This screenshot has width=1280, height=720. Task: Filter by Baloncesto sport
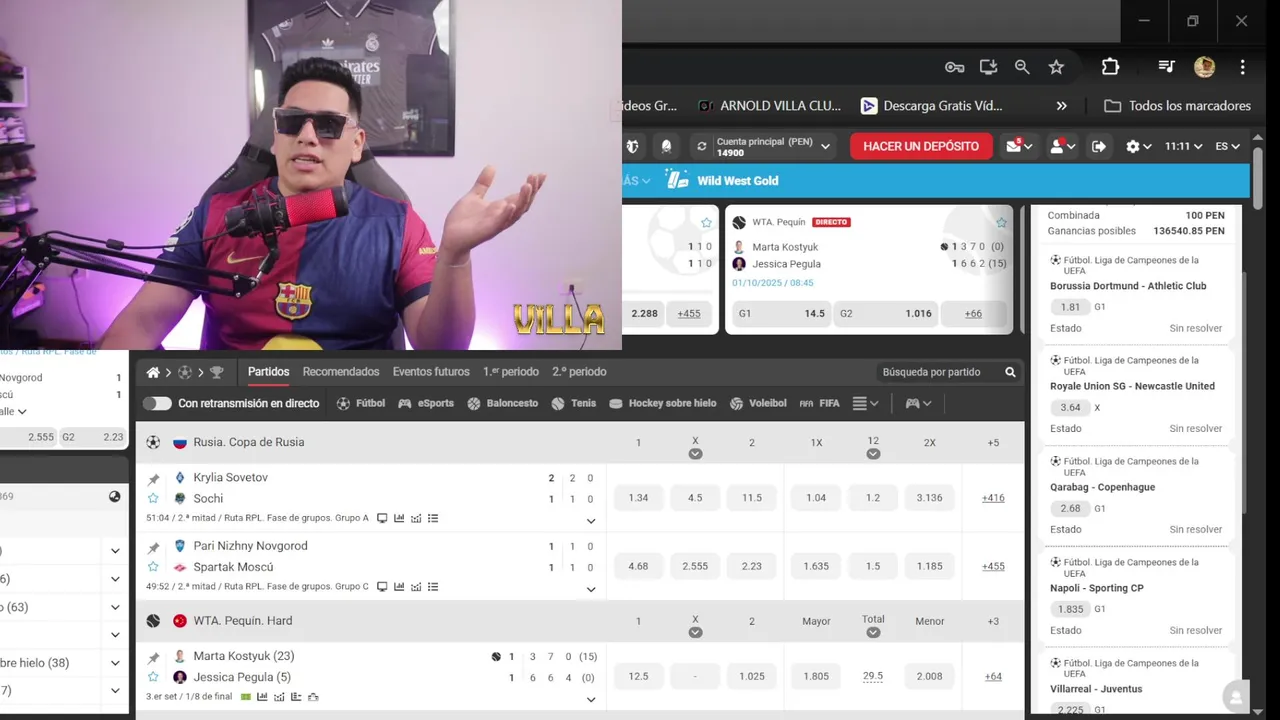pyautogui.click(x=503, y=403)
